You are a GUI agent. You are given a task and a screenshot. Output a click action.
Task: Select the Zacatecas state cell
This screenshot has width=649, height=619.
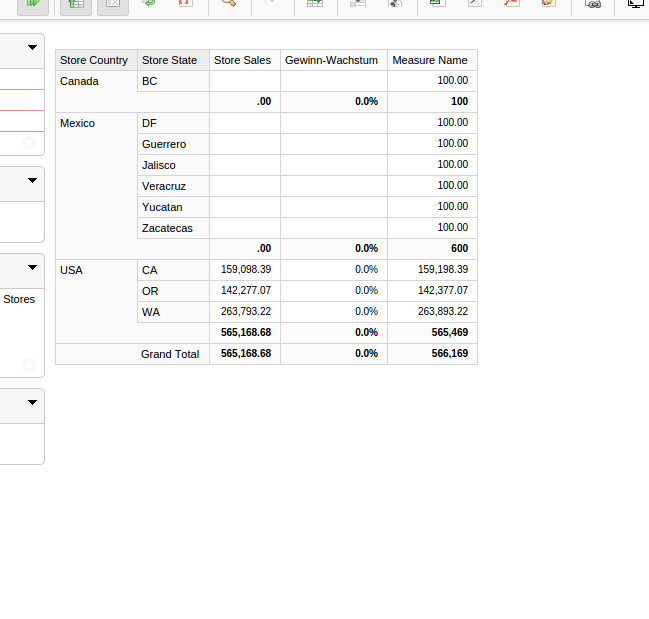[173, 228]
